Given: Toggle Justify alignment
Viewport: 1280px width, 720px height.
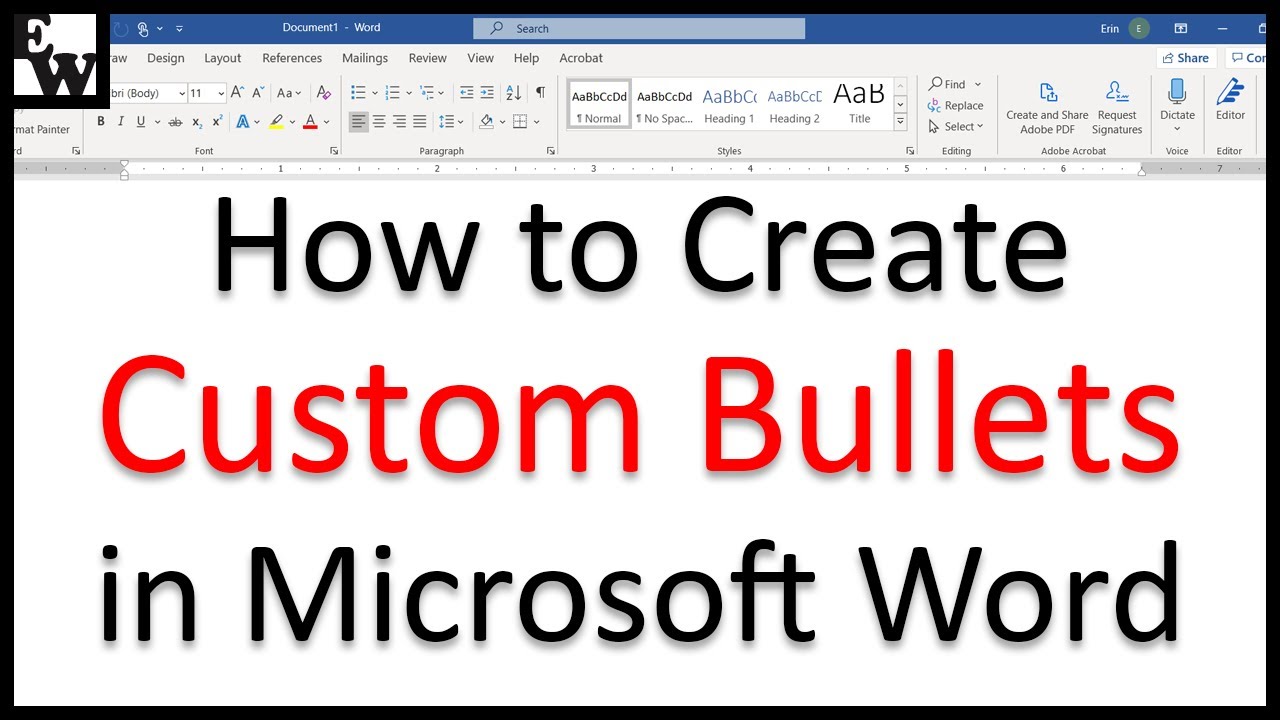Looking at the screenshot, I should (420, 122).
